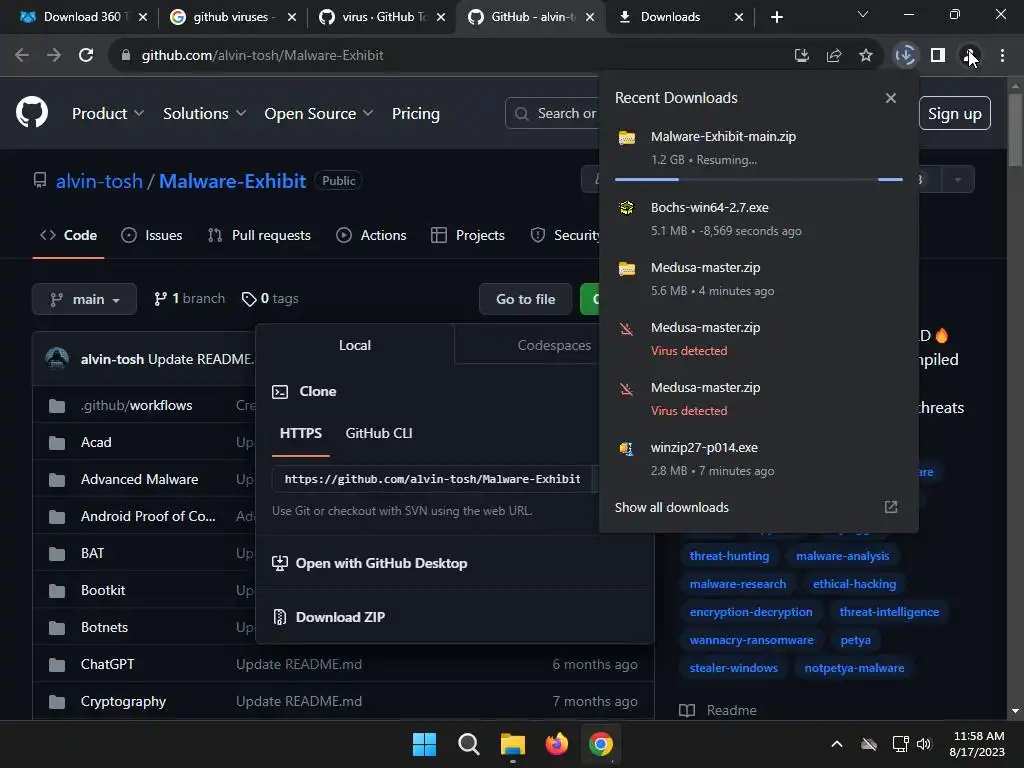Switch to the Codespaces tab
Image resolution: width=1024 pixels, height=768 pixels.
point(554,345)
